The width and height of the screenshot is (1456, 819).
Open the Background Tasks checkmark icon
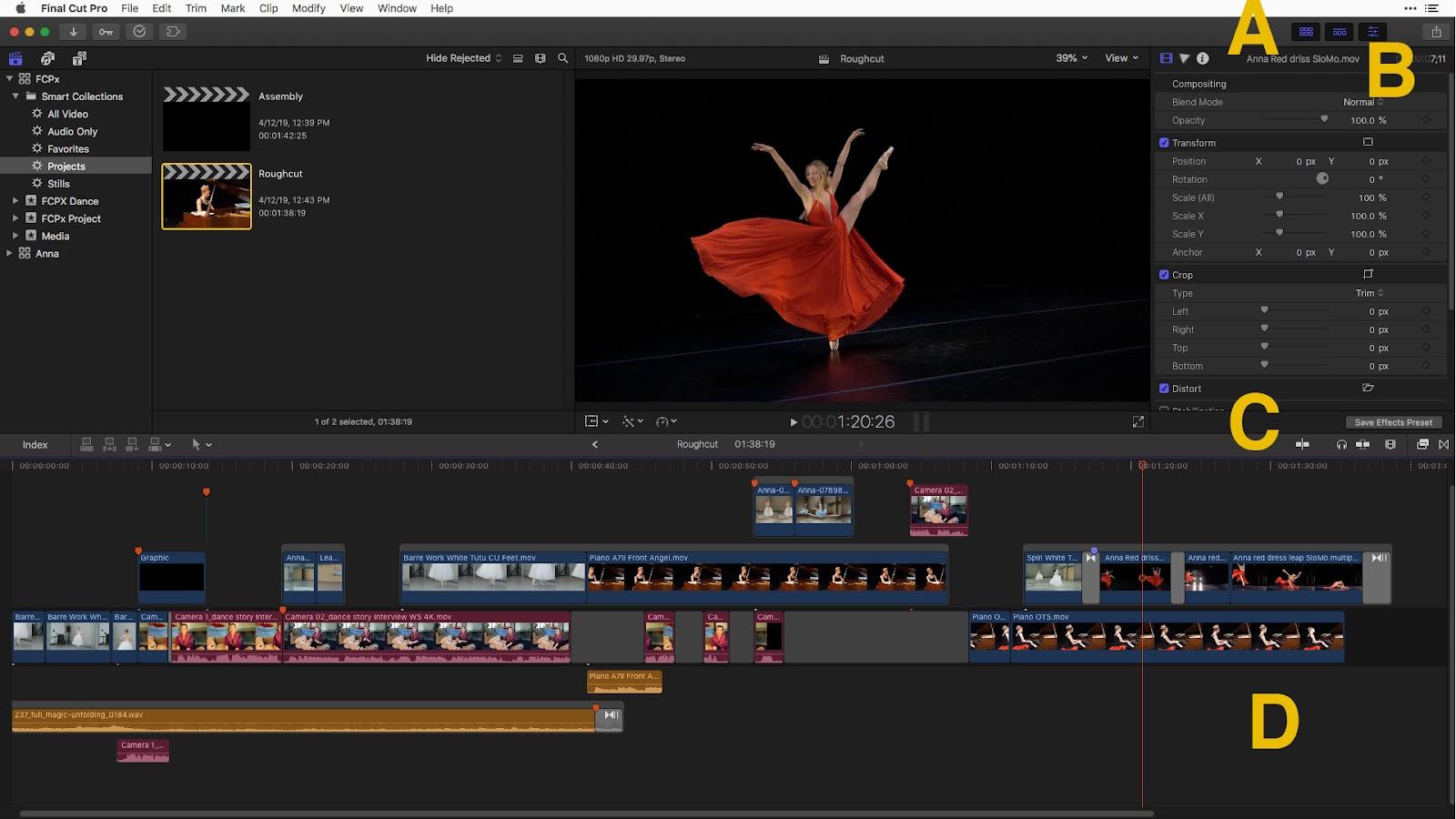tap(139, 32)
